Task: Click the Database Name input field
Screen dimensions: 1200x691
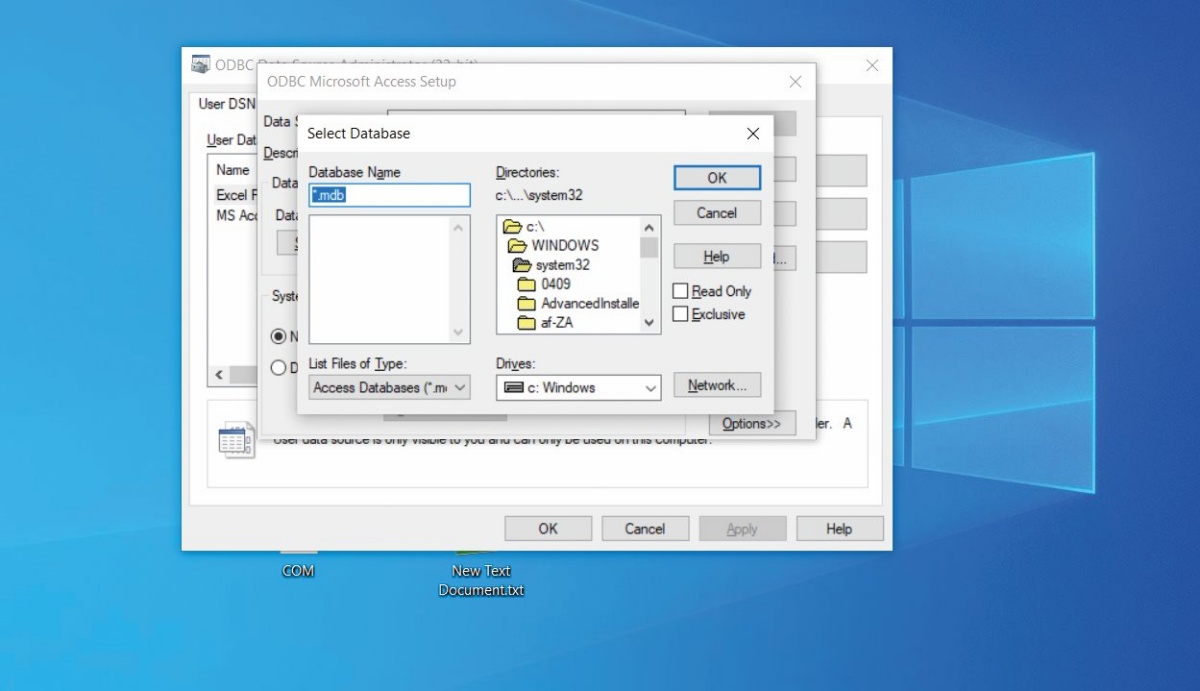Action: click(x=389, y=195)
